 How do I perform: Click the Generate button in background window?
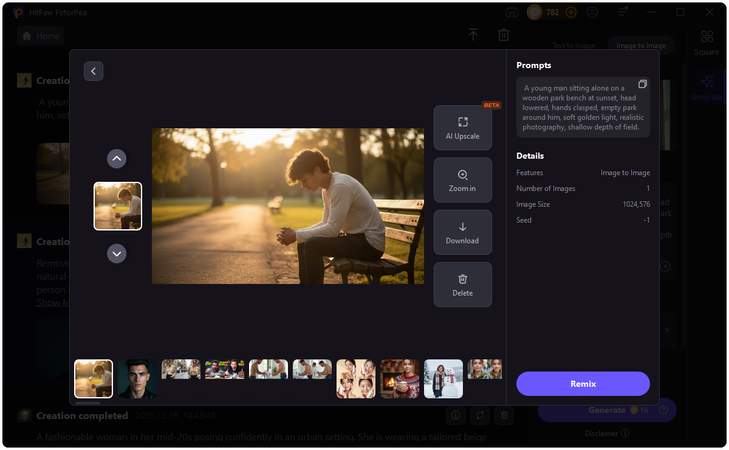[x=607, y=410]
